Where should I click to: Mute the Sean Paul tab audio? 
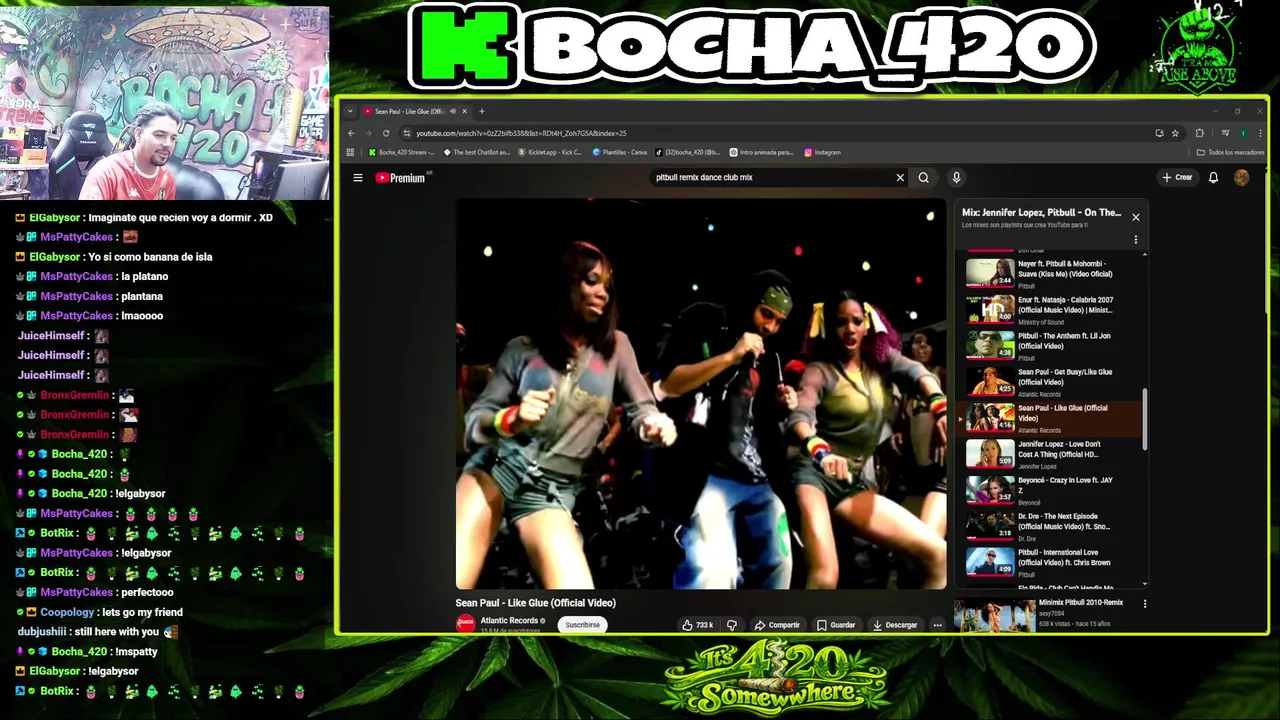point(452,111)
